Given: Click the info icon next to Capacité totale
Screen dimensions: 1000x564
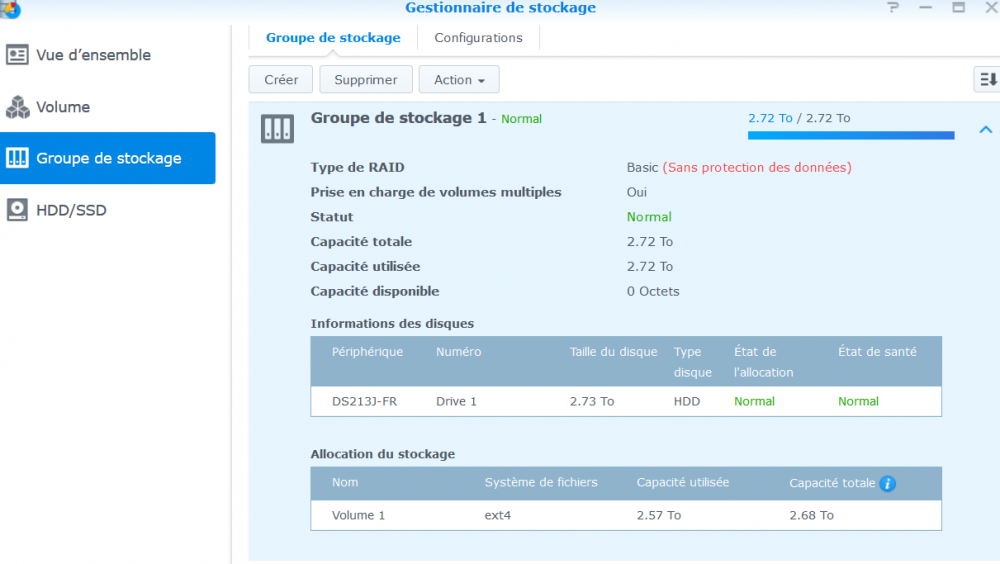Looking at the screenshot, I should [887, 484].
